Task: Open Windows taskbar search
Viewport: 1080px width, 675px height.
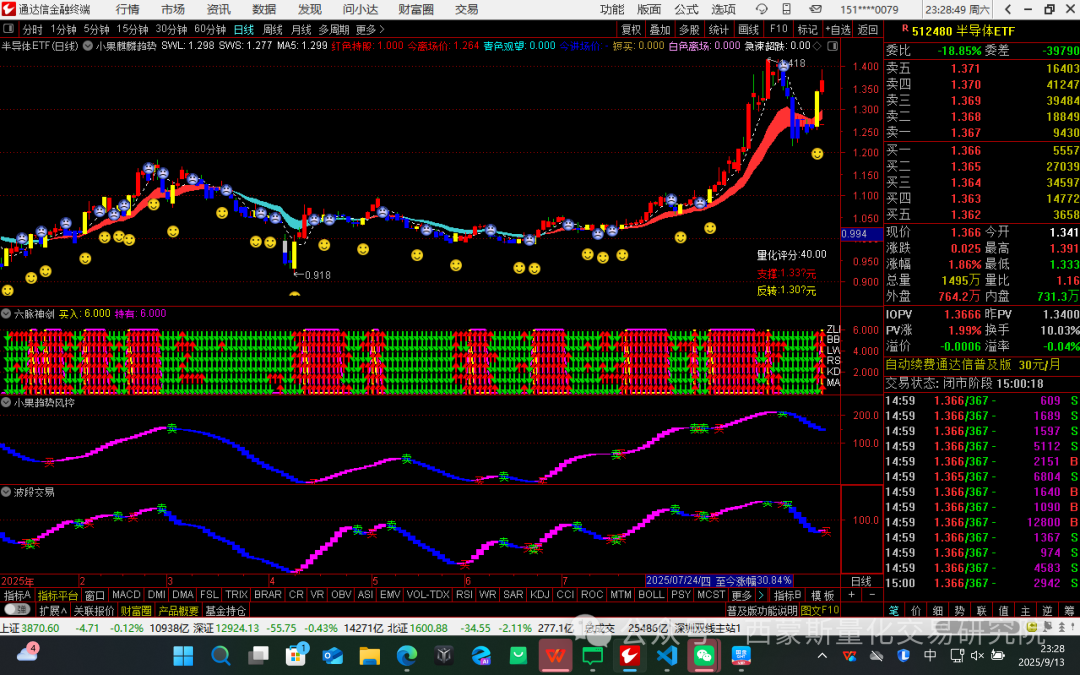Action: 220,655
